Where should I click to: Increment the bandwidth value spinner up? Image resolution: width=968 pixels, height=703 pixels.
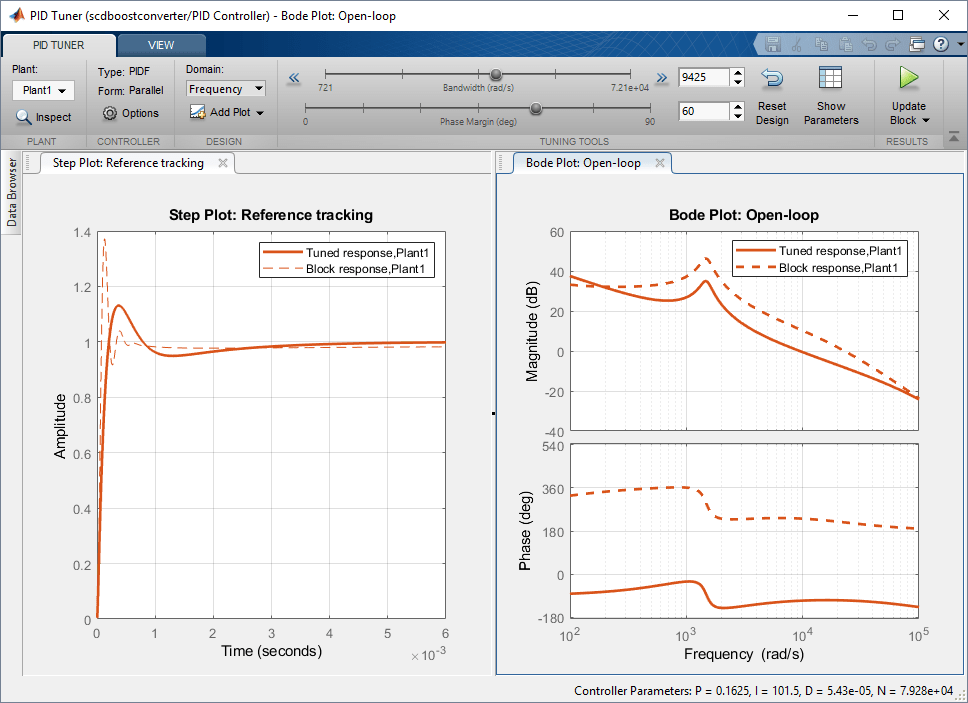[x=738, y=73]
